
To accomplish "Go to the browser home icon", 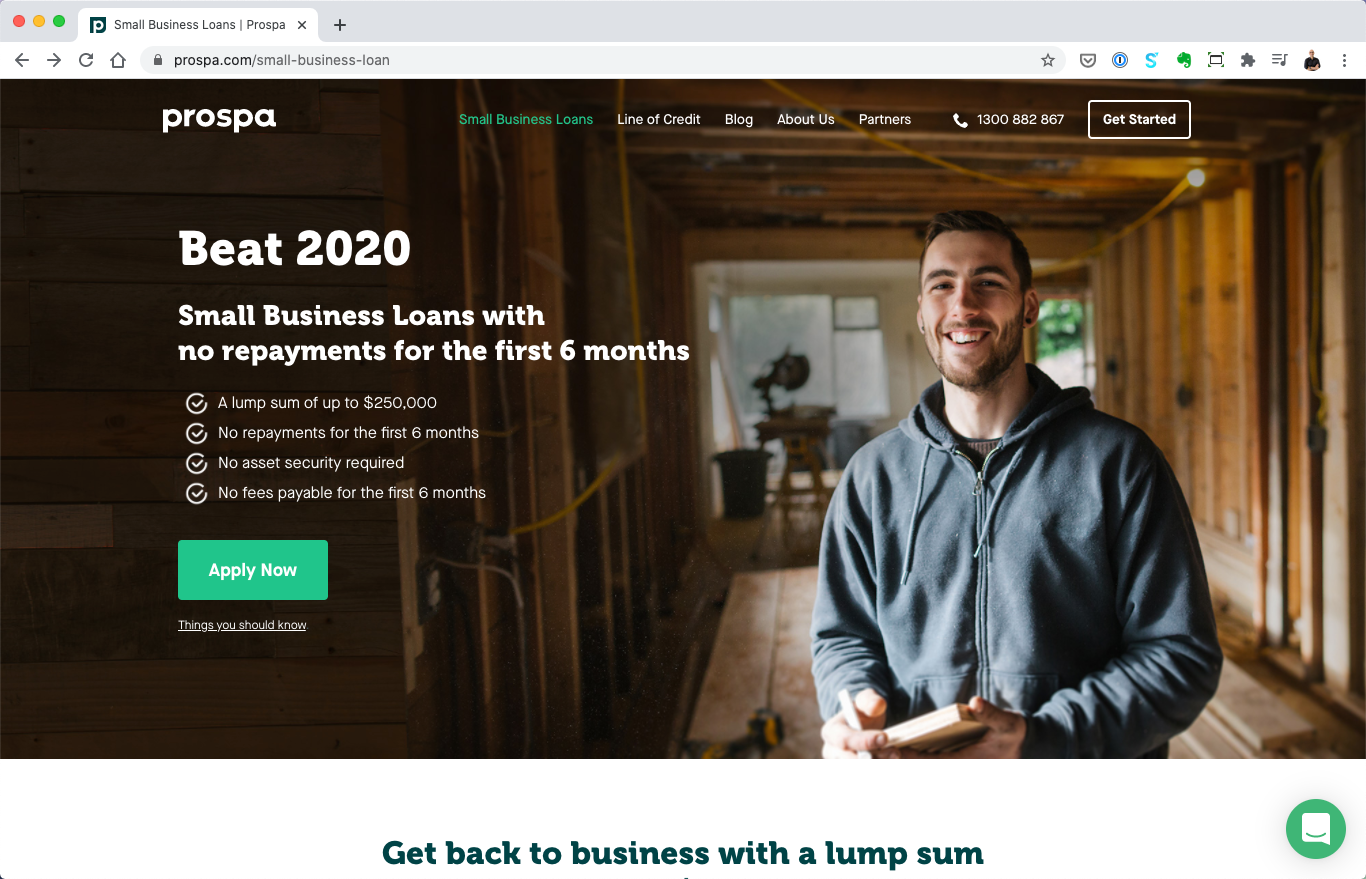I will click(118, 60).
